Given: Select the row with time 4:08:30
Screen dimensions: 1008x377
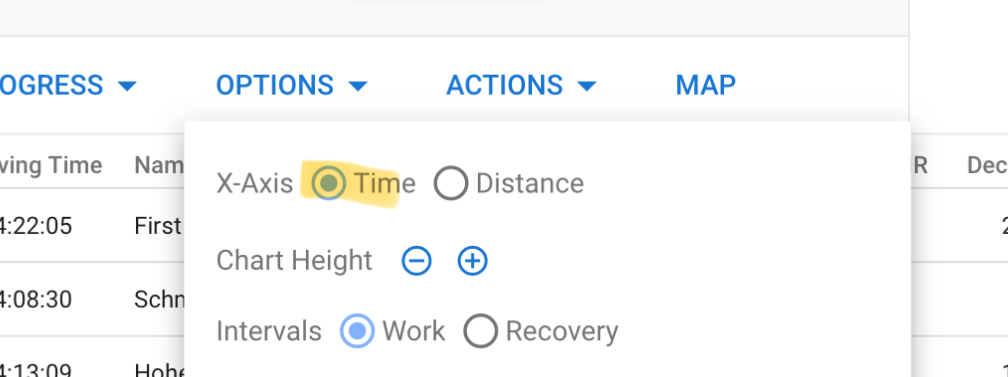Looking at the screenshot, I should (x=36, y=299).
